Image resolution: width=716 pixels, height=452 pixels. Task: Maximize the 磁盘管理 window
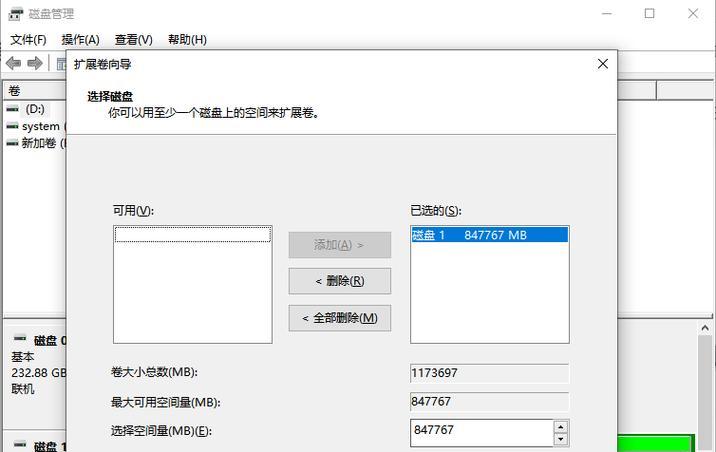pyautogui.click(x=649, y=14)
